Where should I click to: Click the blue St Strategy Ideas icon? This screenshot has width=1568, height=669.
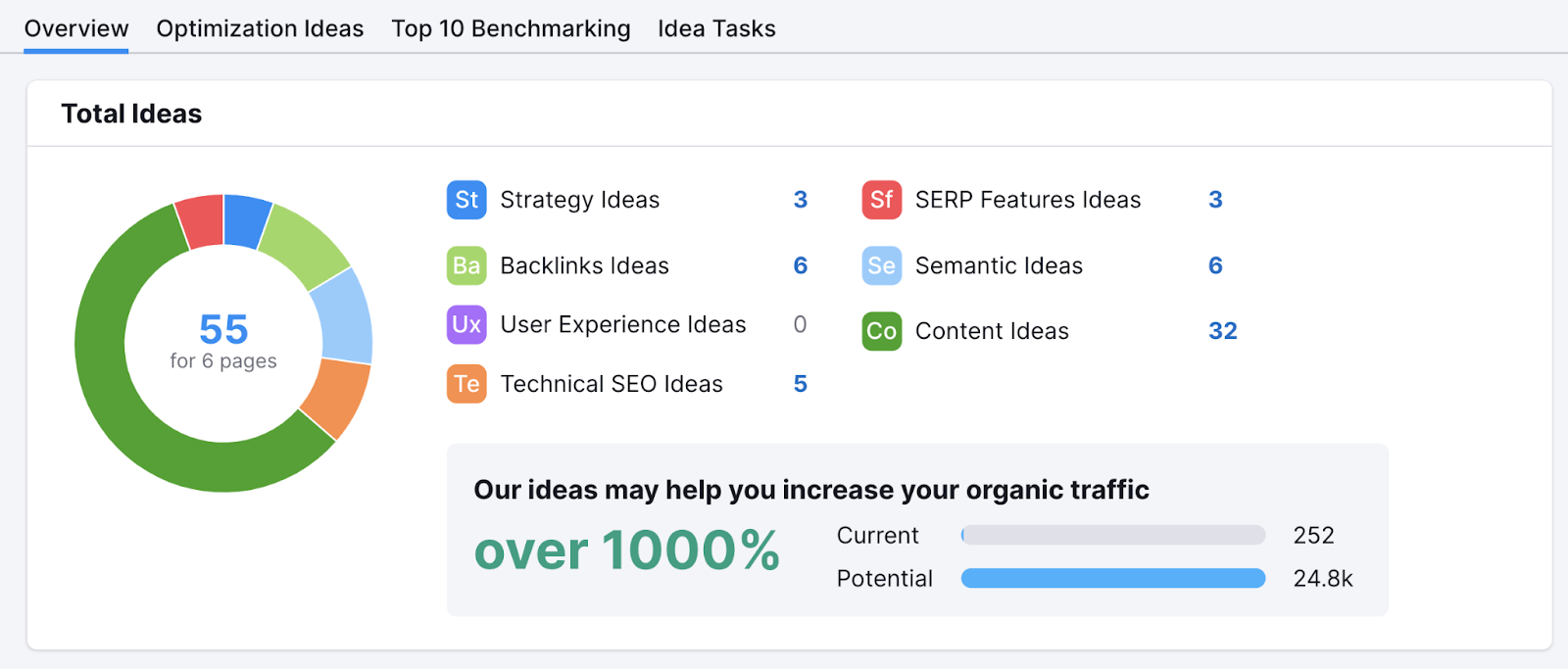tap(466, 200)
